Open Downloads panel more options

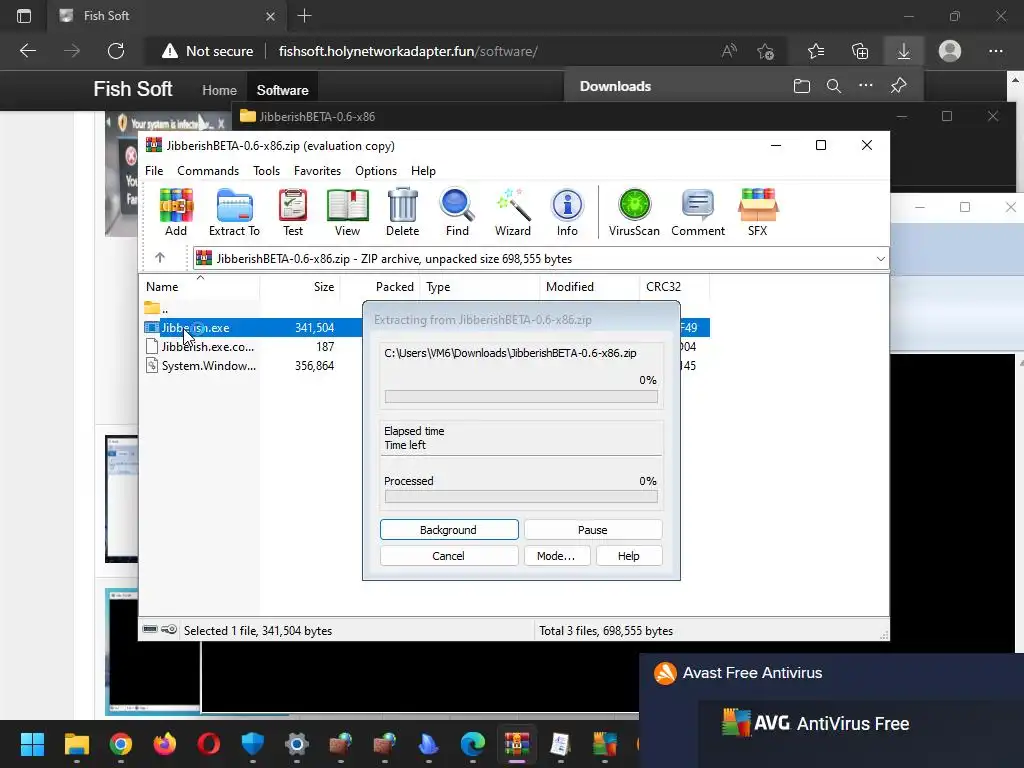pyautogui.click(x=866, y=86)
